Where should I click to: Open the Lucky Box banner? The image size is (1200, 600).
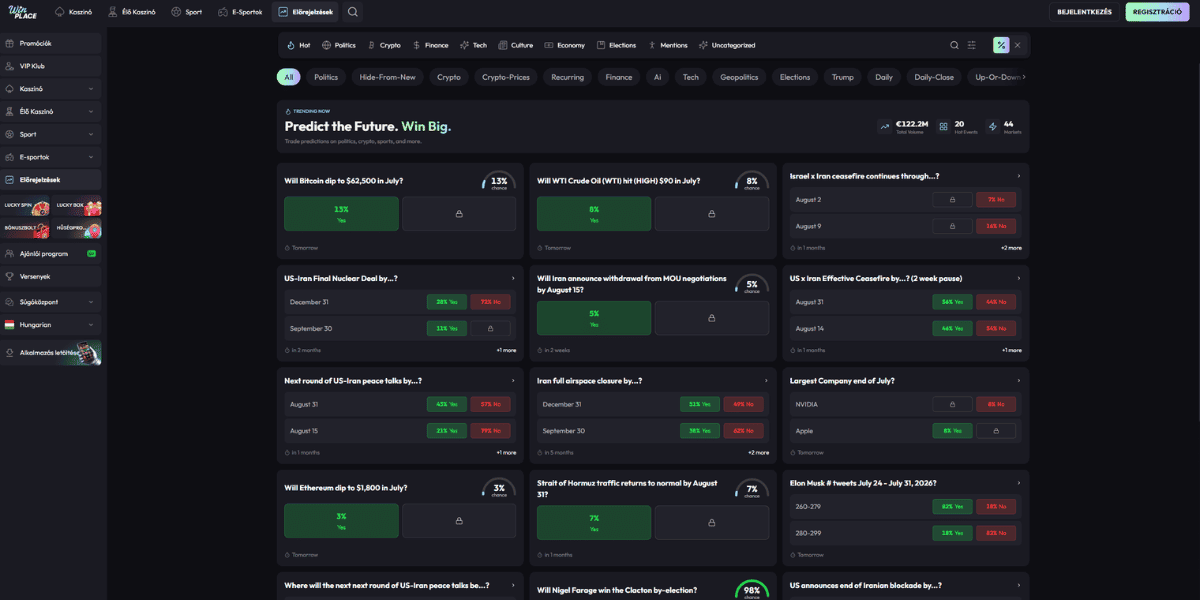pyautogui.click(x=77, y=207)
